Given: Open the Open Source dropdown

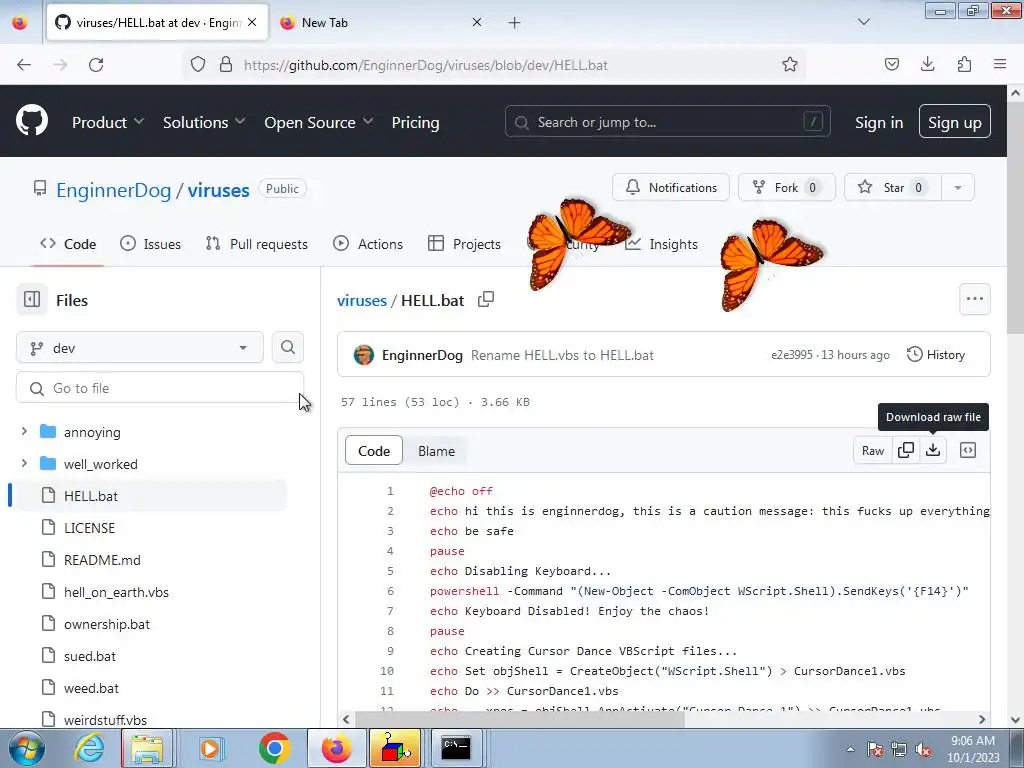Looking at the screenshot, I should click(x=318, y=122).
